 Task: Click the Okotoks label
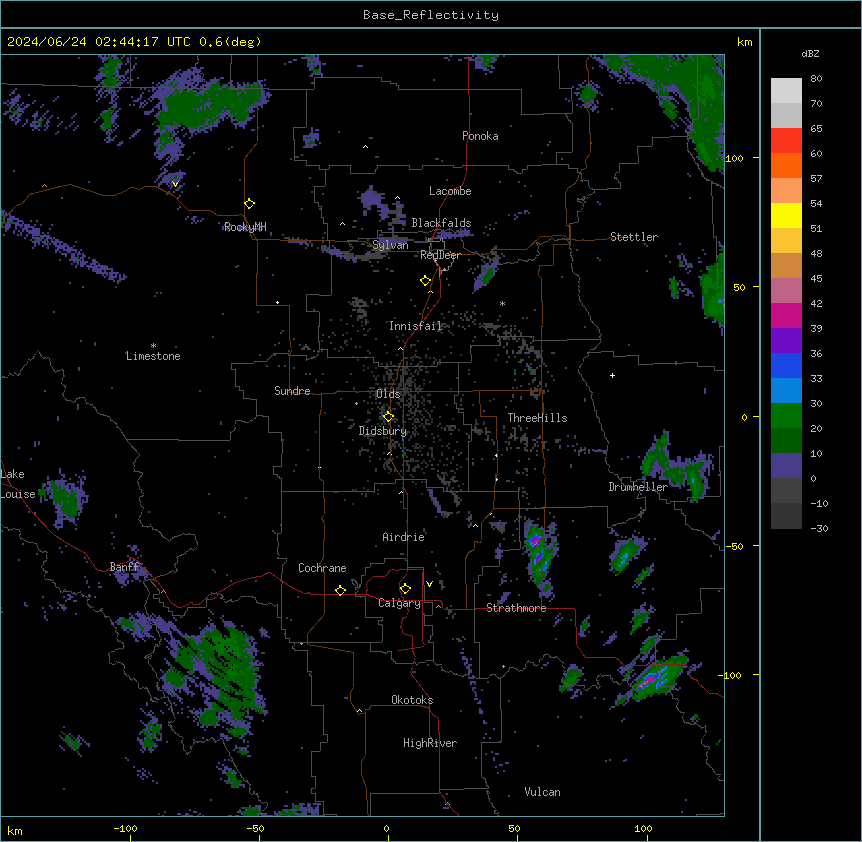(x=412, y=700)
